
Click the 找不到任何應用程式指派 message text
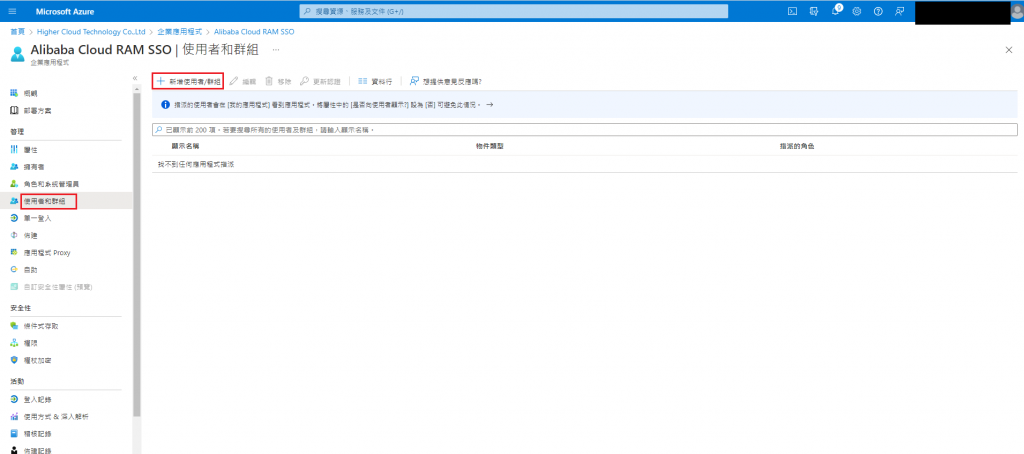196,165
